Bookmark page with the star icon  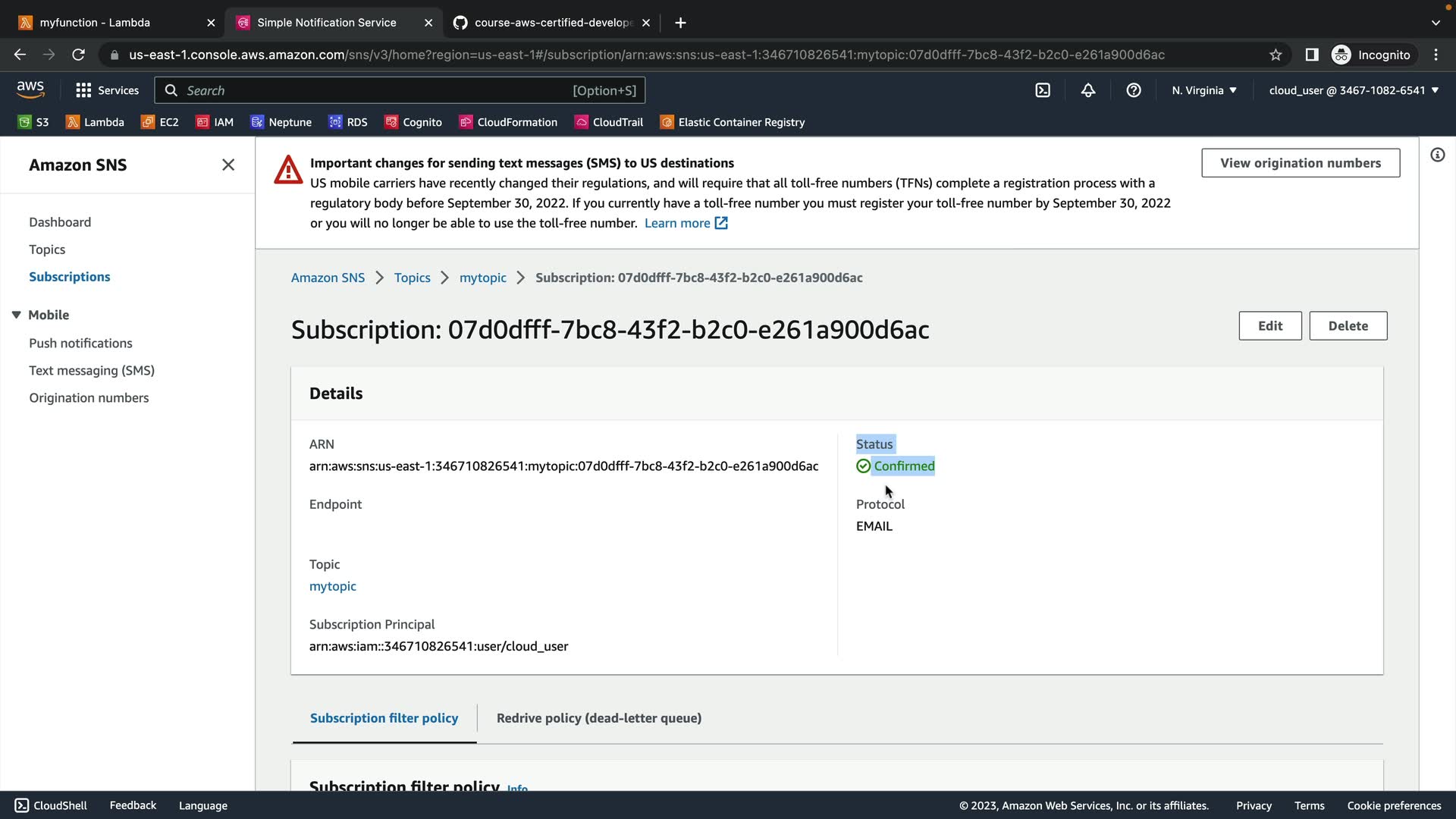click(x=1276, y=55)
